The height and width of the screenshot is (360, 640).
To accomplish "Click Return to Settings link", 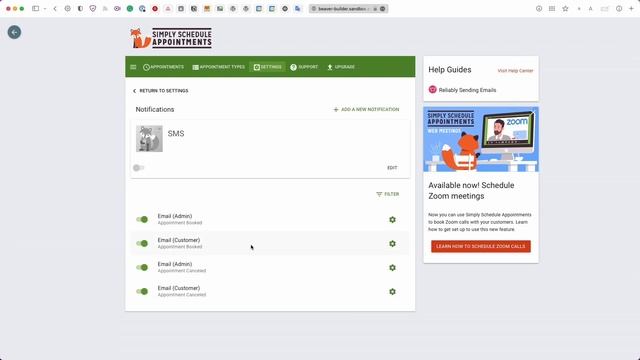I will (160, 91).
